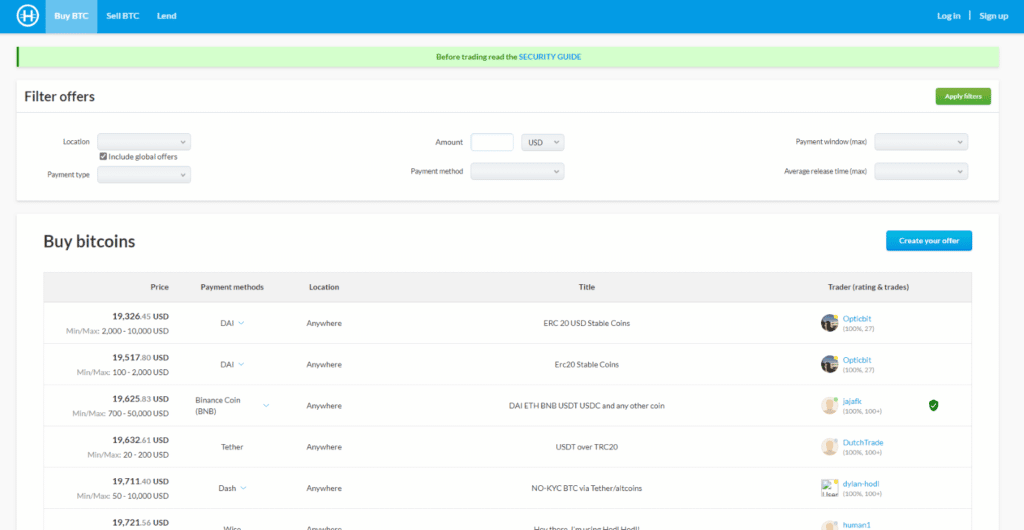Click the Trader (rating & trades) column header

pos(869,287)
